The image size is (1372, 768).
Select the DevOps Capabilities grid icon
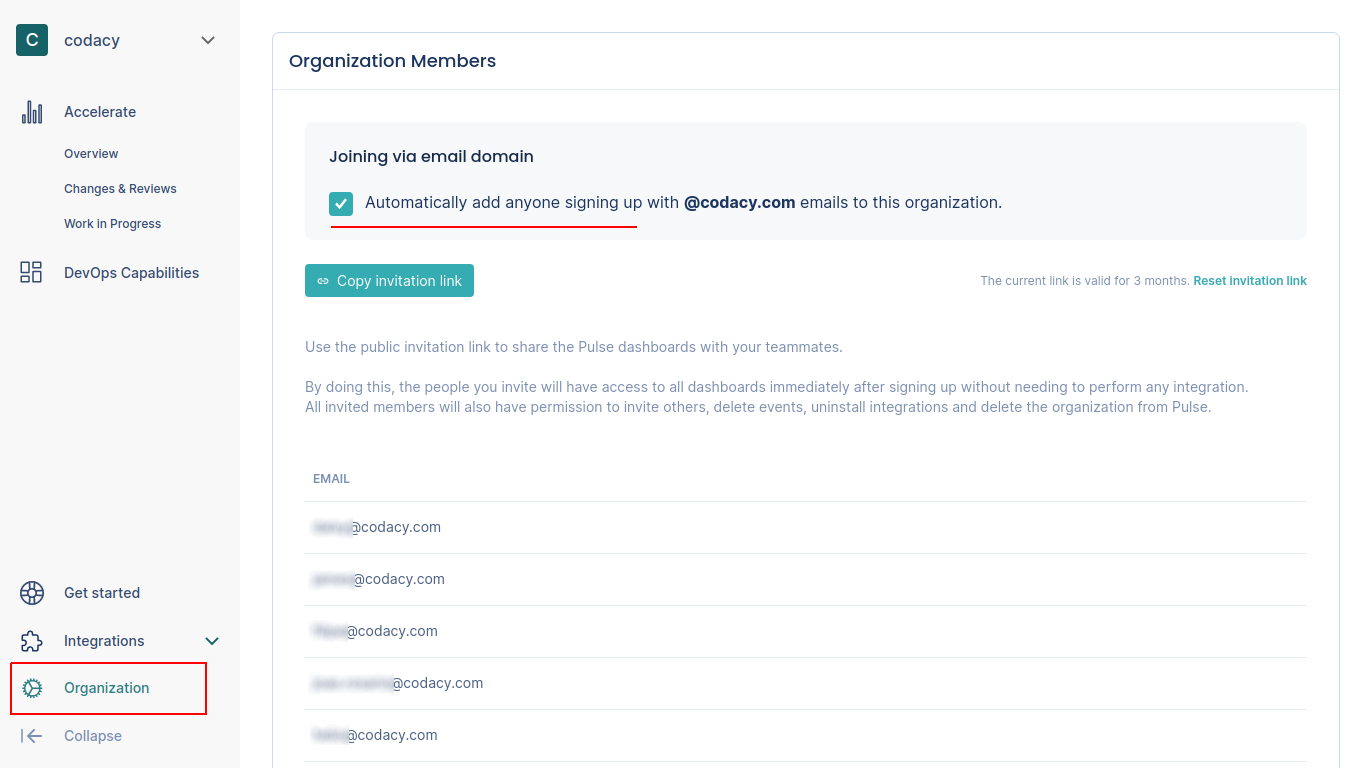click(x=32, y=272)
